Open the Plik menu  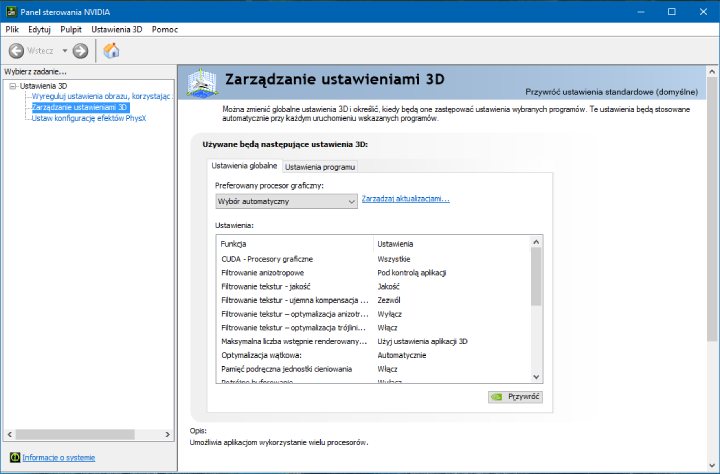point(12,29)
